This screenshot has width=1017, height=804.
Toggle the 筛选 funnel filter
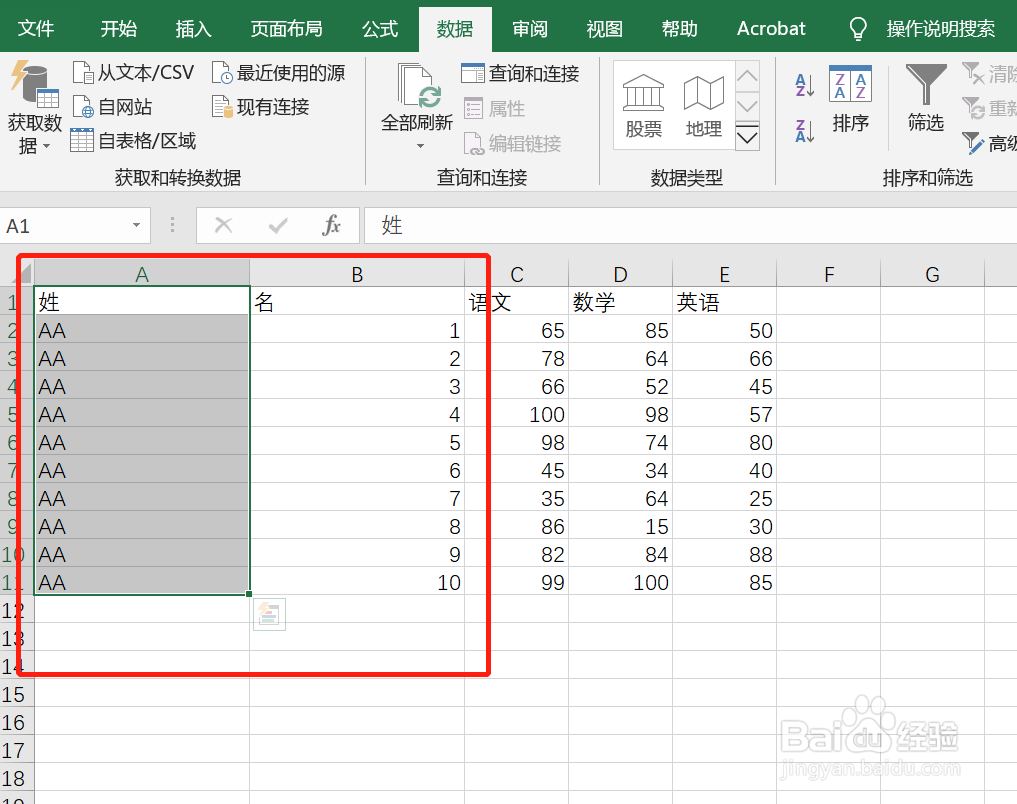(926, 98)
